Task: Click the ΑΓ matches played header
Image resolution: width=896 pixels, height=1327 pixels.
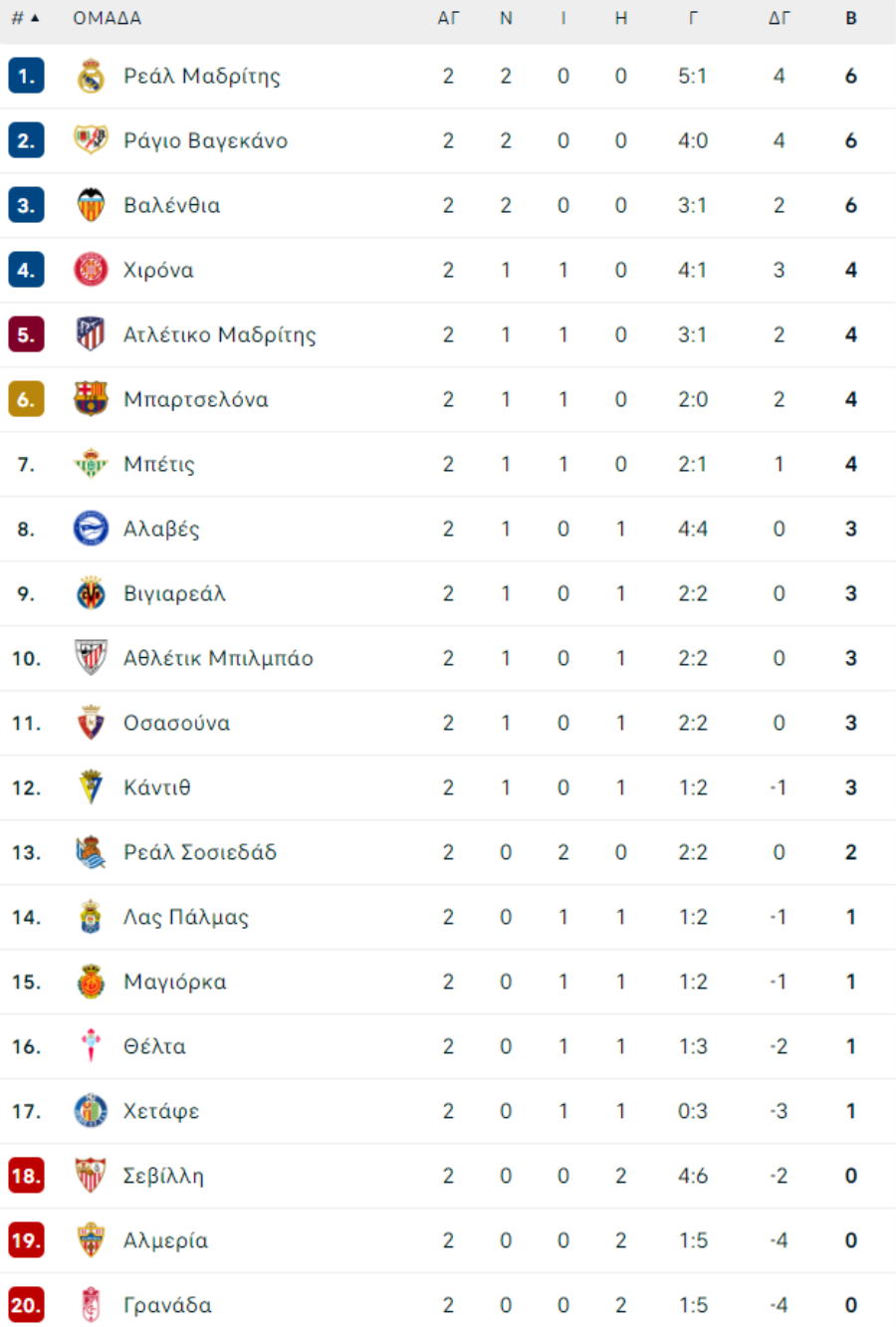Action: point(449,18)
